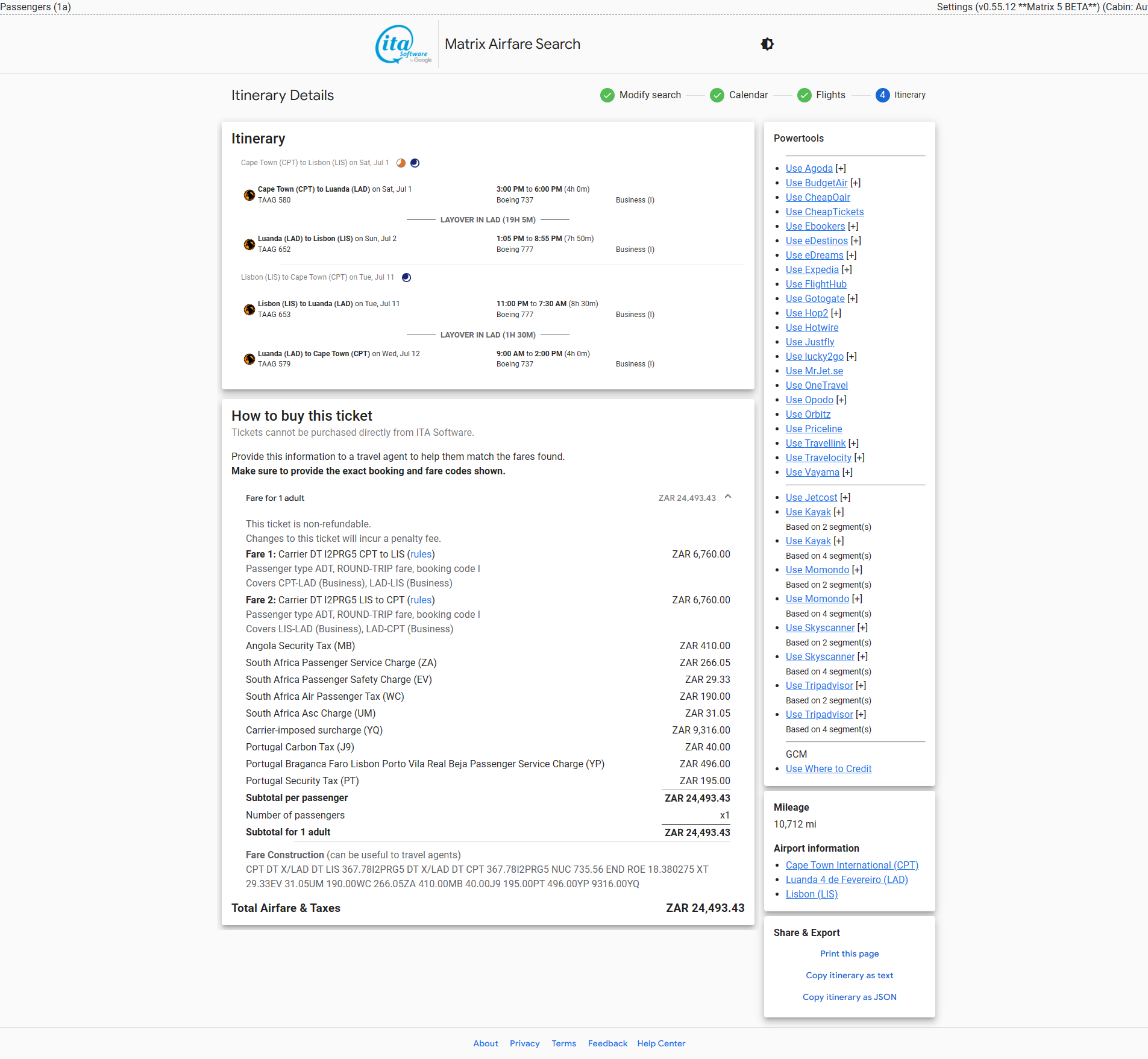
Task: Click the blue step 4 Itinerary circle
Action: tap(882, 95)
